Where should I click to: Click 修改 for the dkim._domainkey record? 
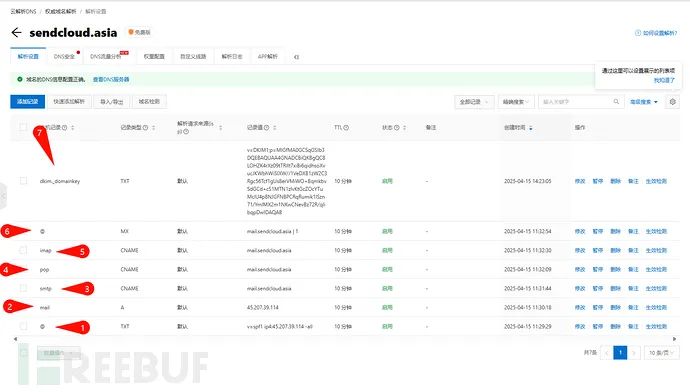click(x=580, y=181)
